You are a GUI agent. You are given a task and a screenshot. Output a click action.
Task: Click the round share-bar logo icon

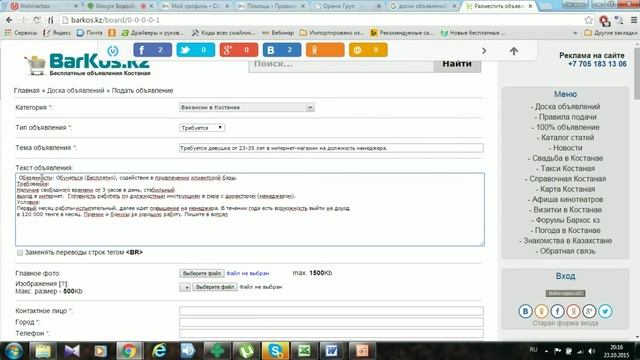pos(113,51)
